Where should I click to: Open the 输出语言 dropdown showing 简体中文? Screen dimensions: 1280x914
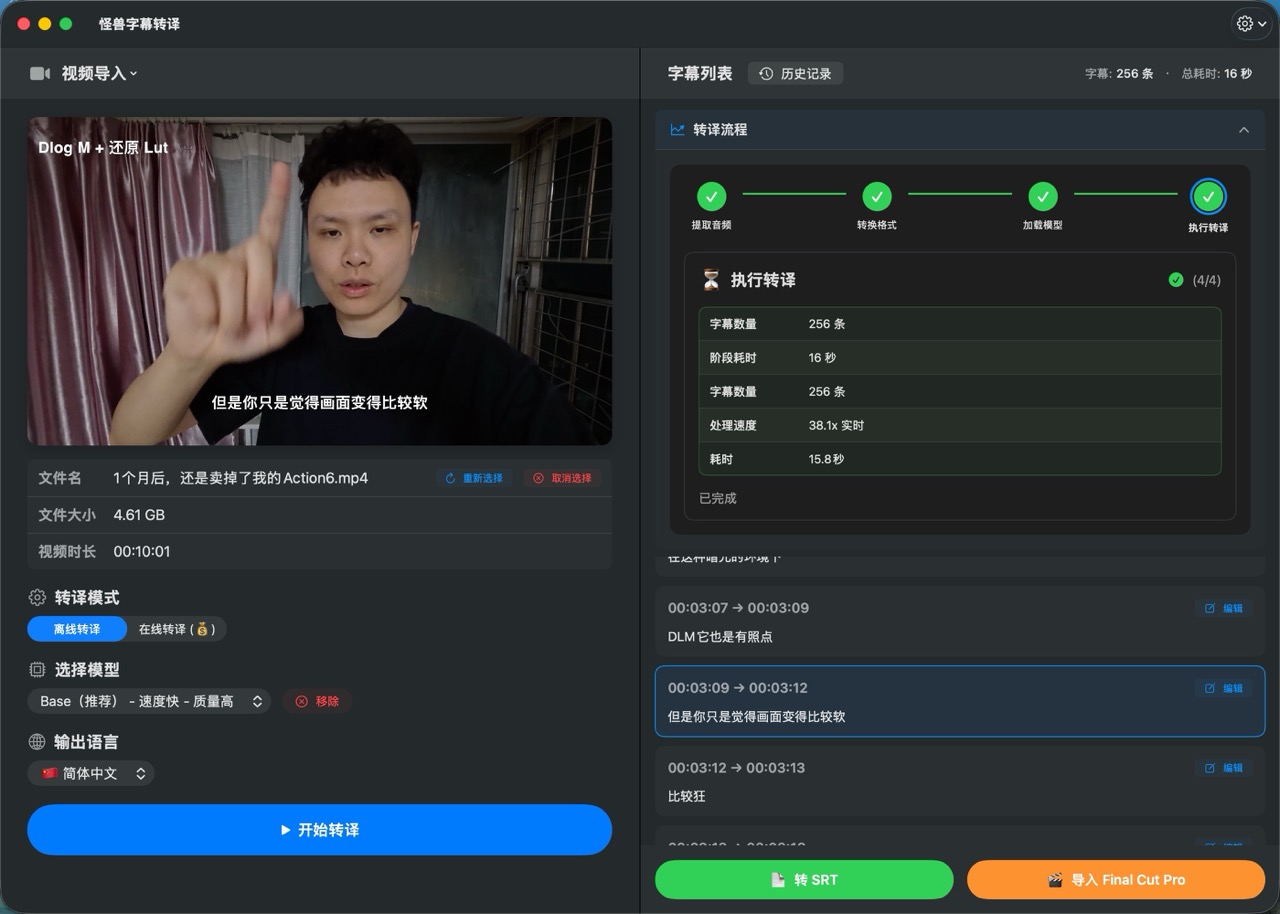coord(91,773)
